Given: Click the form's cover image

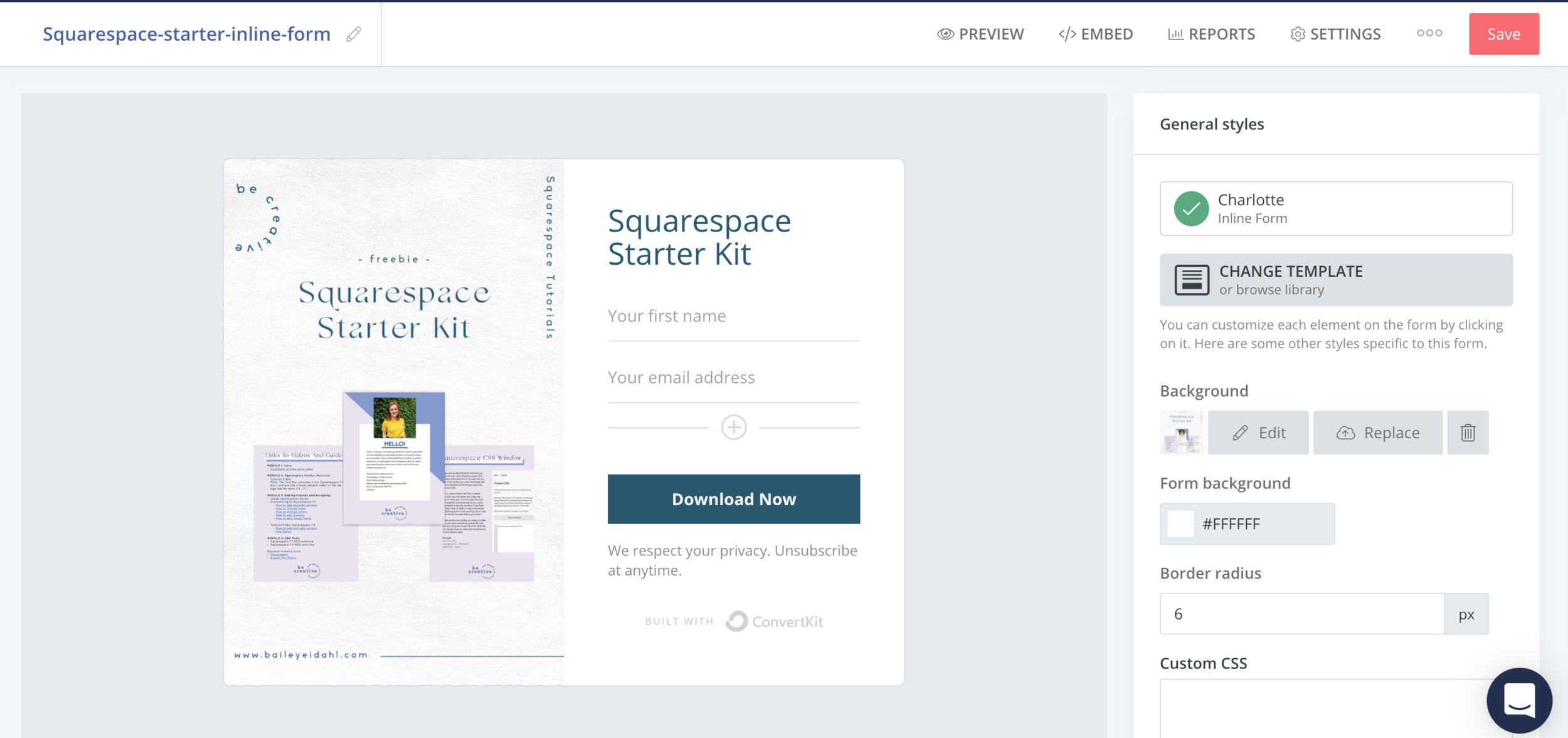Looking at the screenshot, I should (394, 422).
